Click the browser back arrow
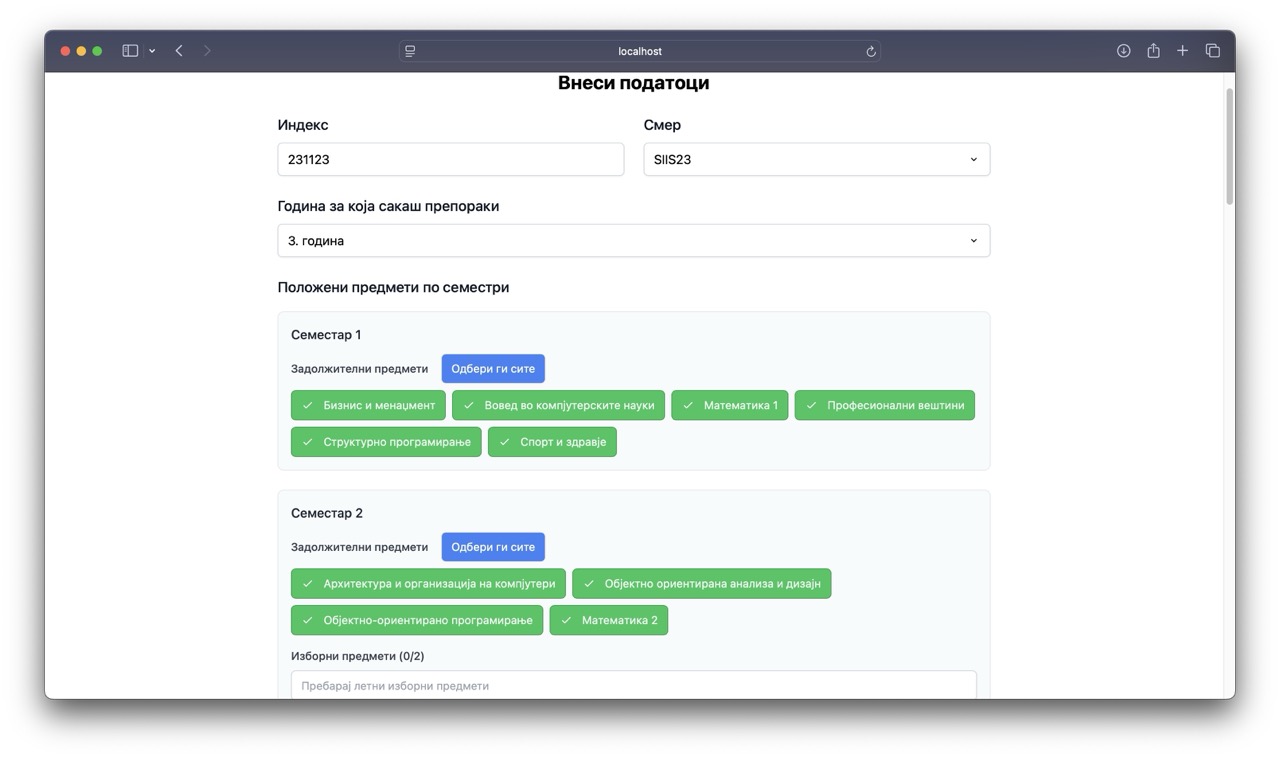Screen dimensions: 1280x758 point(179,51)
